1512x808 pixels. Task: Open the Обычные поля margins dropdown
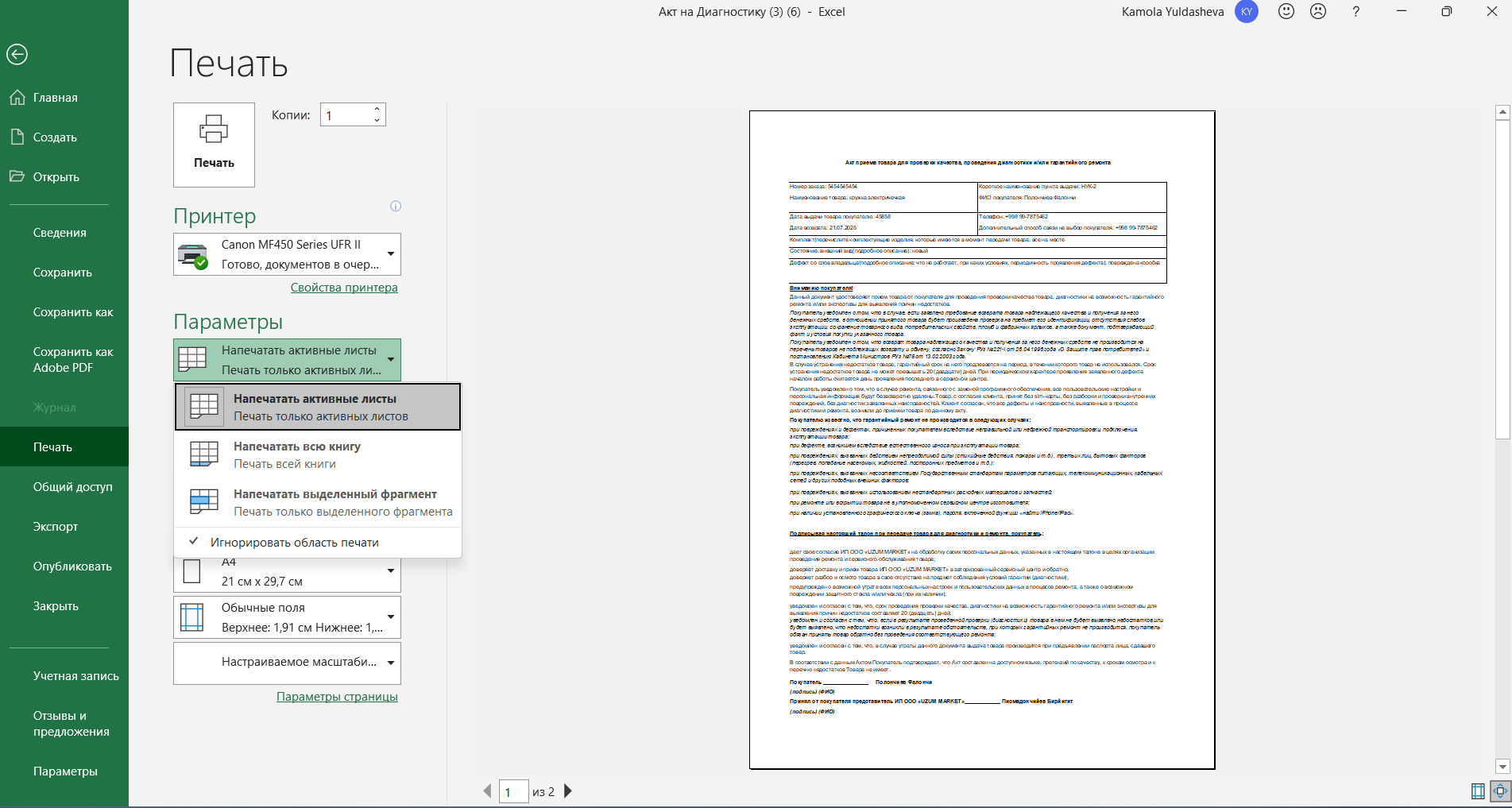287,617
